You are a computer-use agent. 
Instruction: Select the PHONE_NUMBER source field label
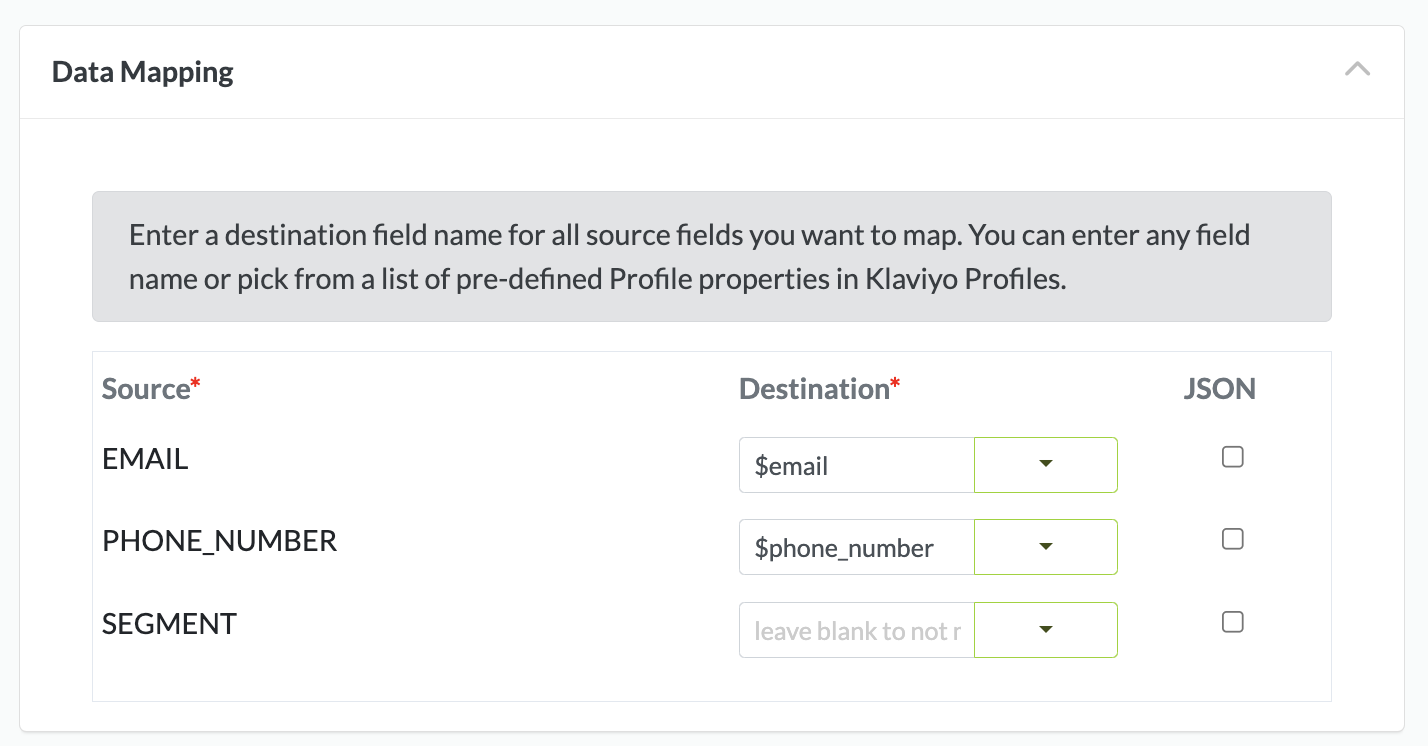[x=219, y=541]
